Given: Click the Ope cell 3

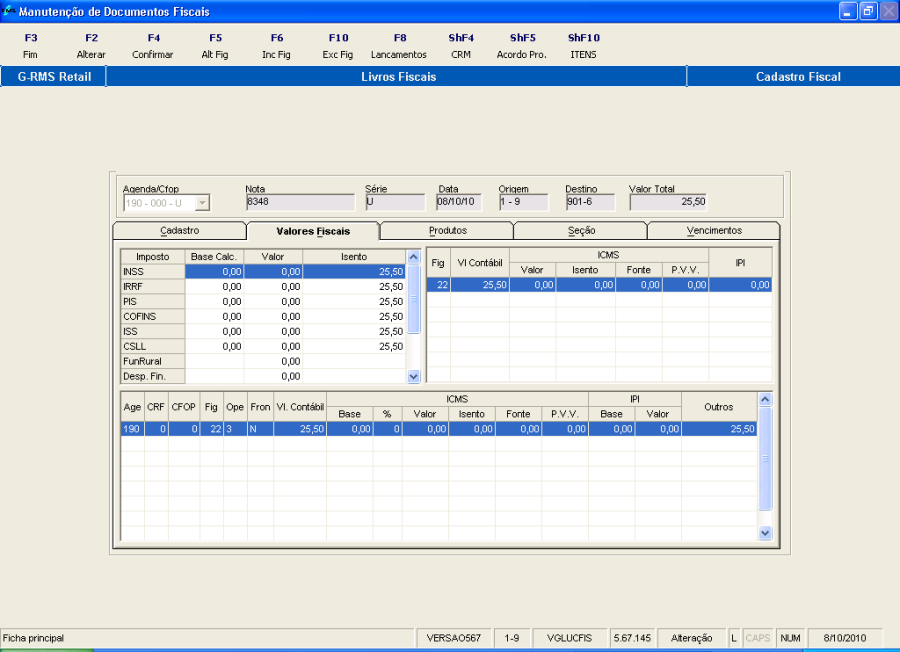Looking at the screenshot, I should (235, 429).
